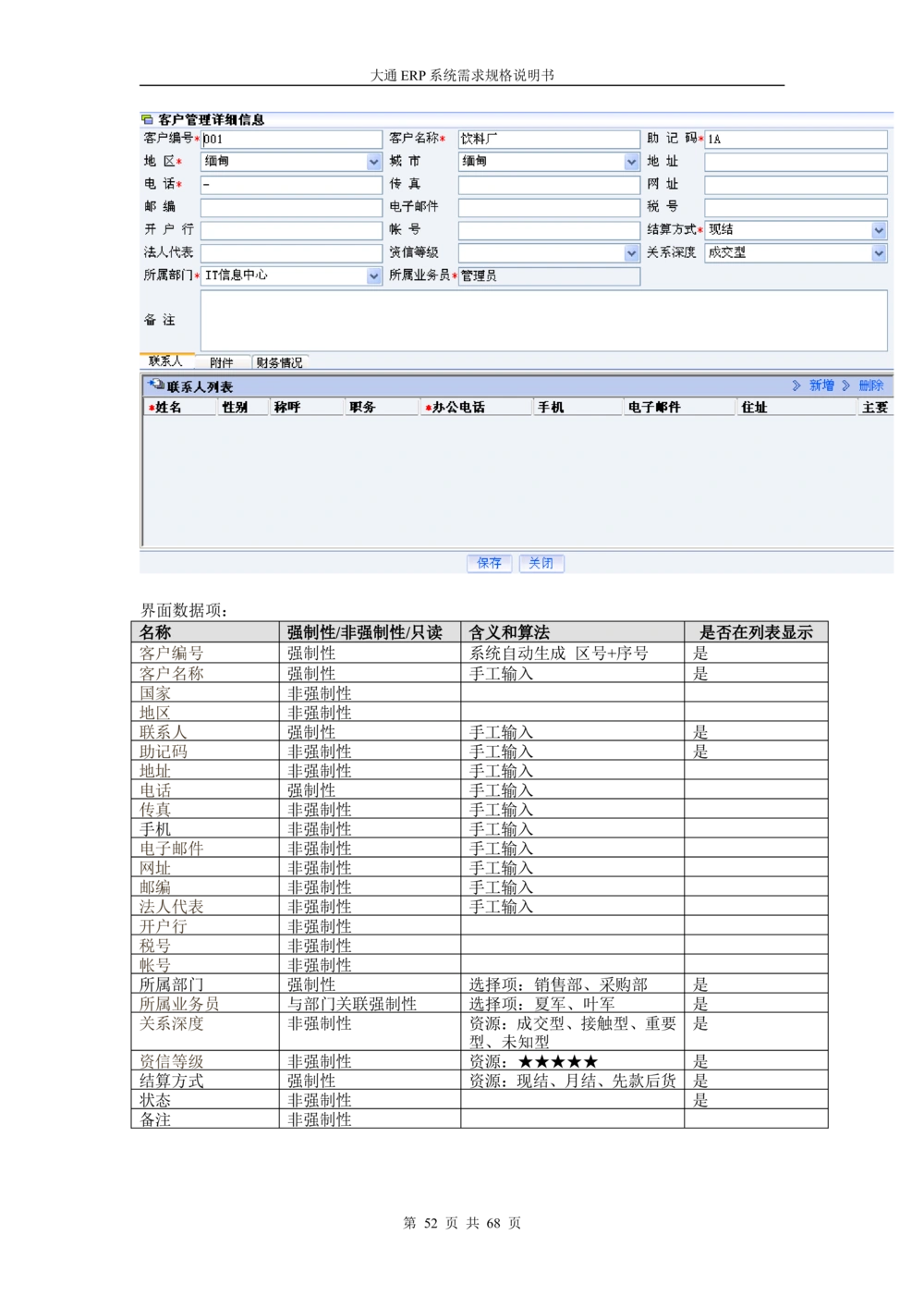Open the 所属部门 dropdown showing IT信息中心

(x=373, y=275)
